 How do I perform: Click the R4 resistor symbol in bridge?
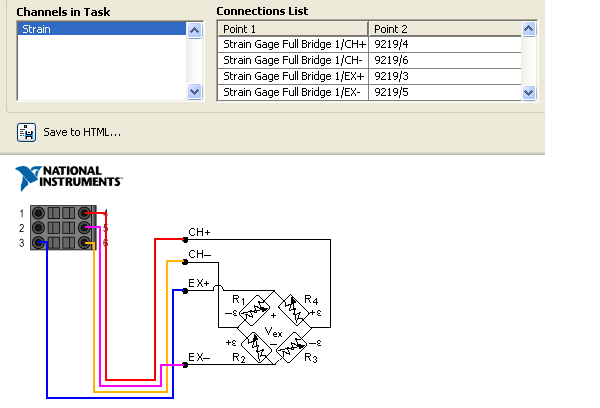[294, 310]
